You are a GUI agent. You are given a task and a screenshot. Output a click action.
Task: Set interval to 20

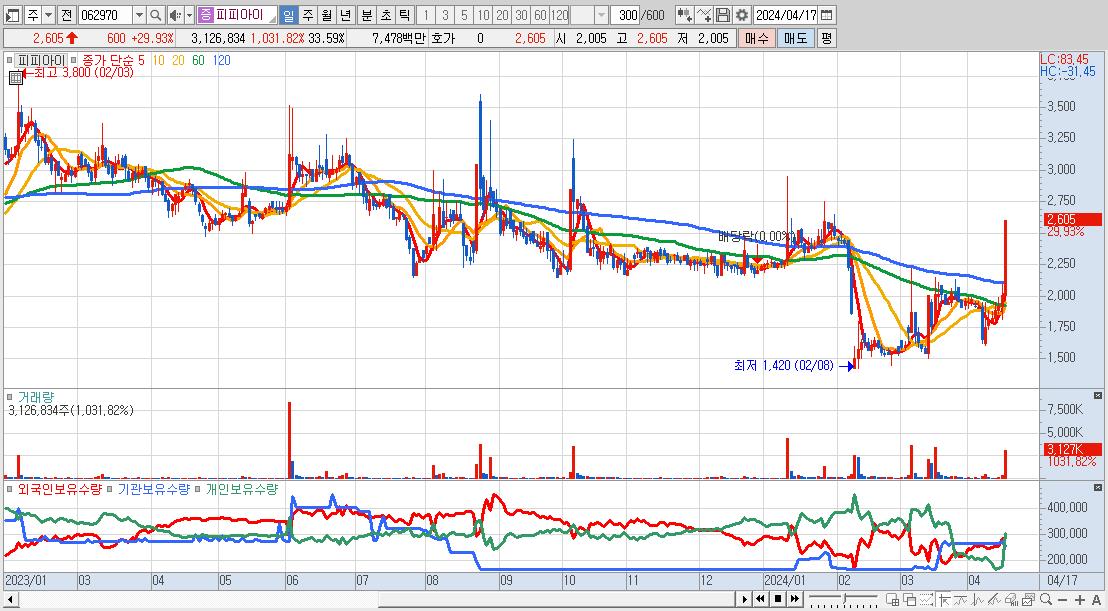pyautogui.click(x=502, y=15)
